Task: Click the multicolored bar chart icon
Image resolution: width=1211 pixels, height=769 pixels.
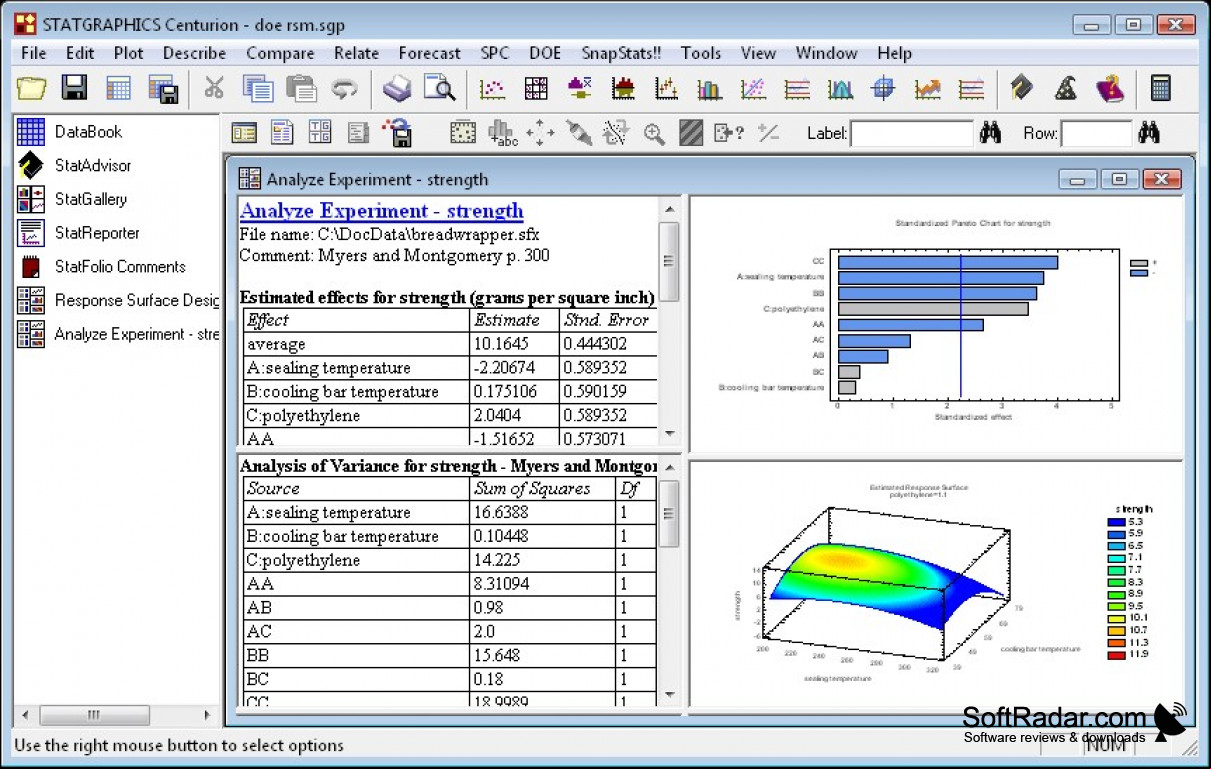Action: (709, 88)
